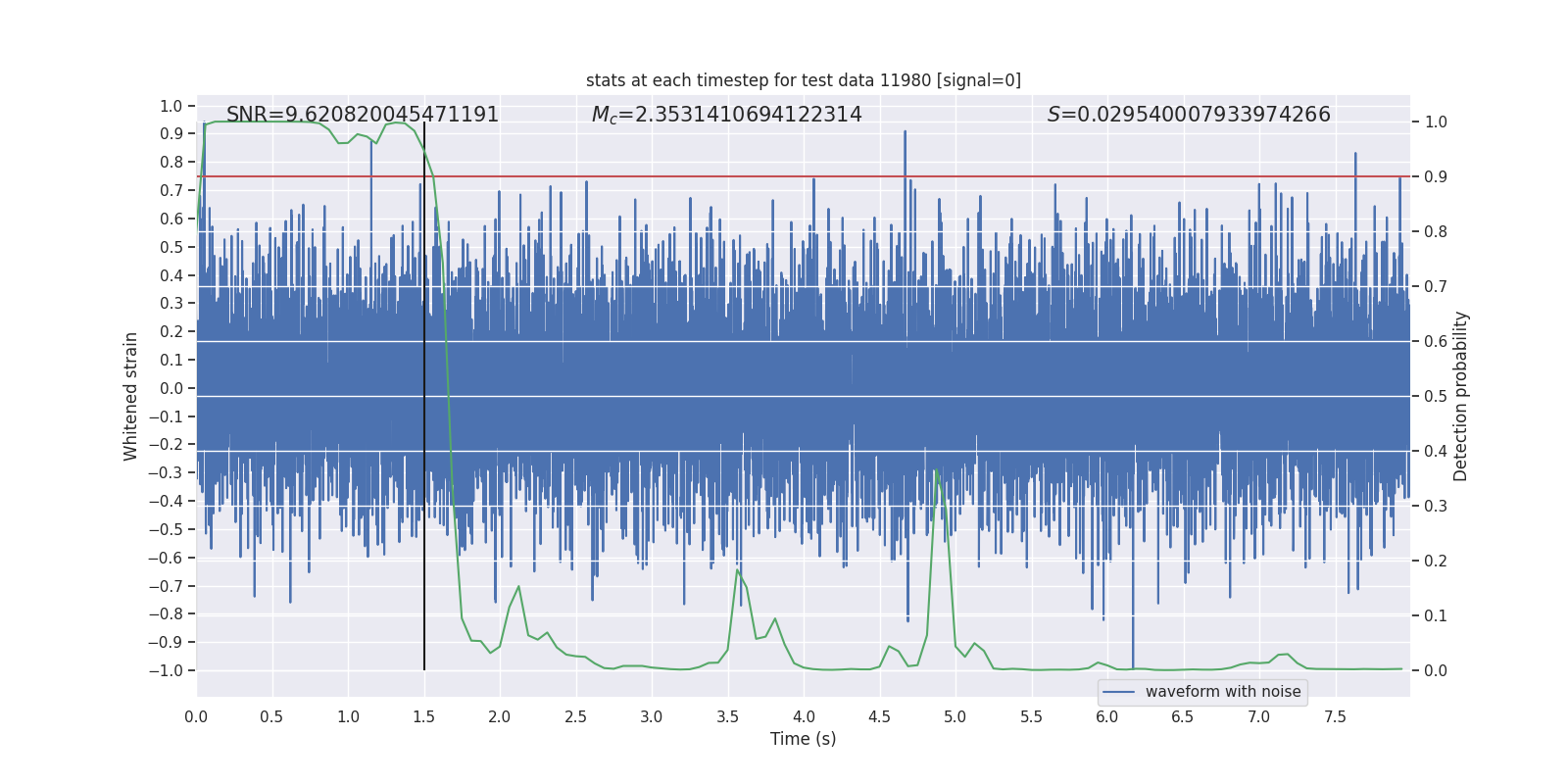Select the SNR=9.620820045471191 annotation

(x=363, y=115)
